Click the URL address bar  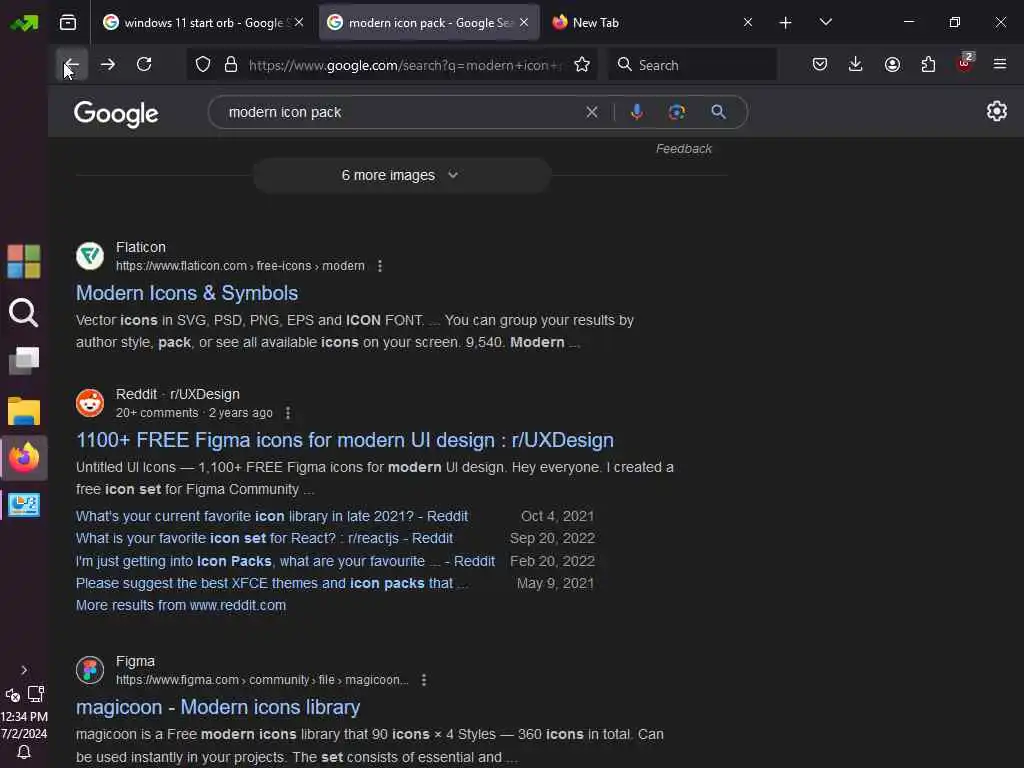click(x=405, y=65)
